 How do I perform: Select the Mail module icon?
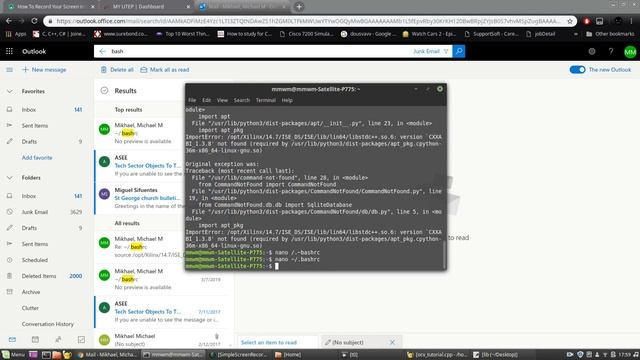(12, 339)
